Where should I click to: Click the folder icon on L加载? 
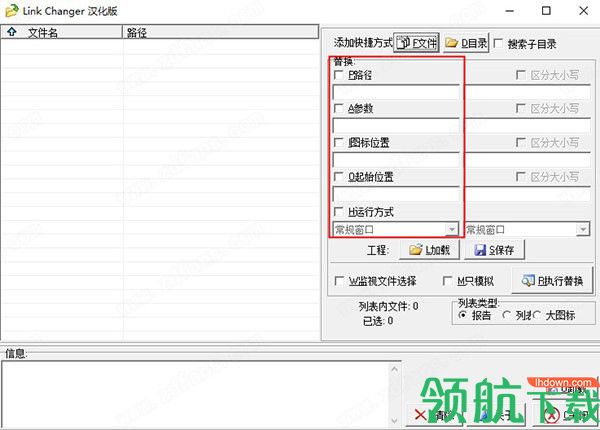[416, 250]
